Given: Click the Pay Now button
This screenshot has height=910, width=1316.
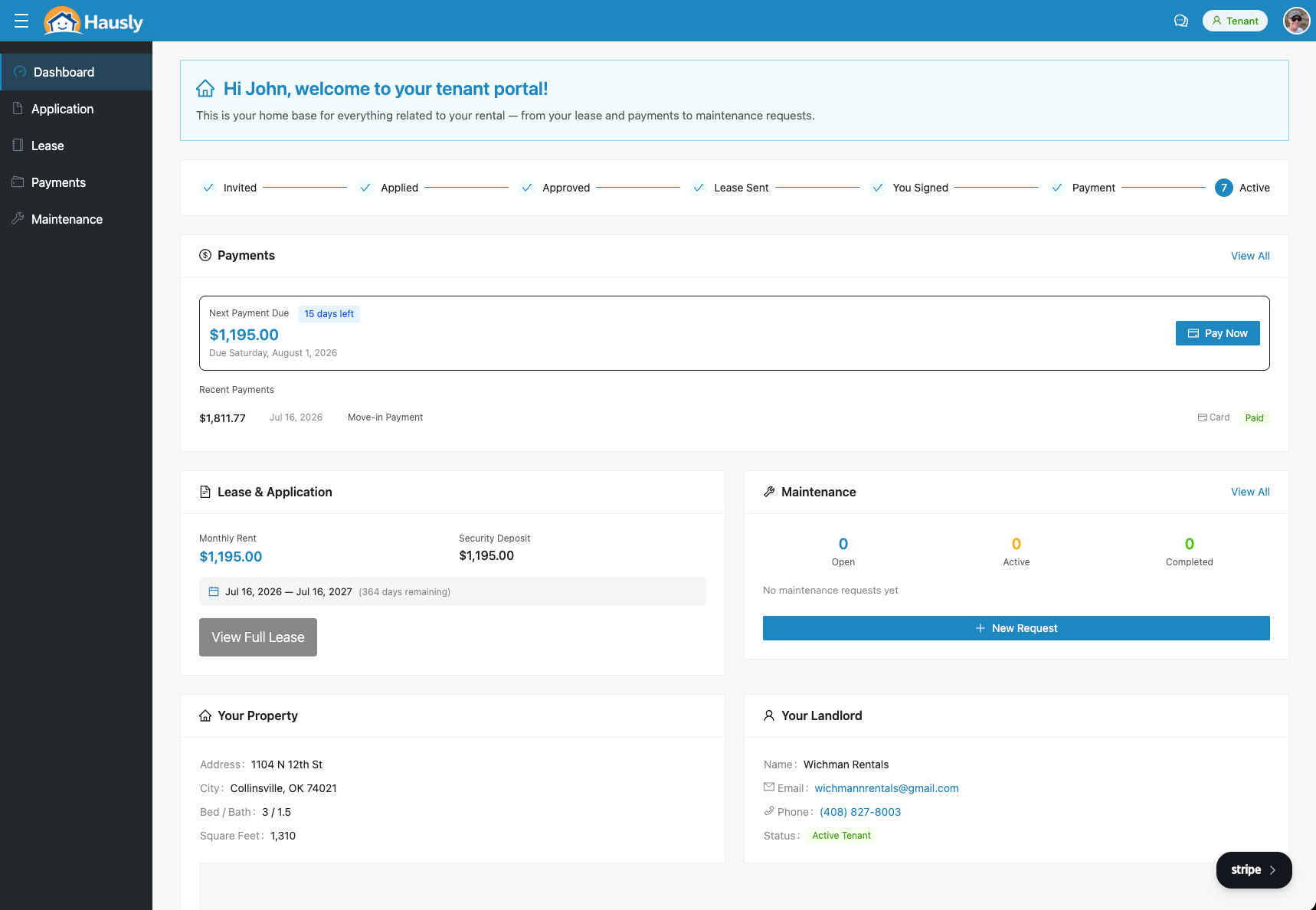Looking at the screenshot, I should 1218,333.
